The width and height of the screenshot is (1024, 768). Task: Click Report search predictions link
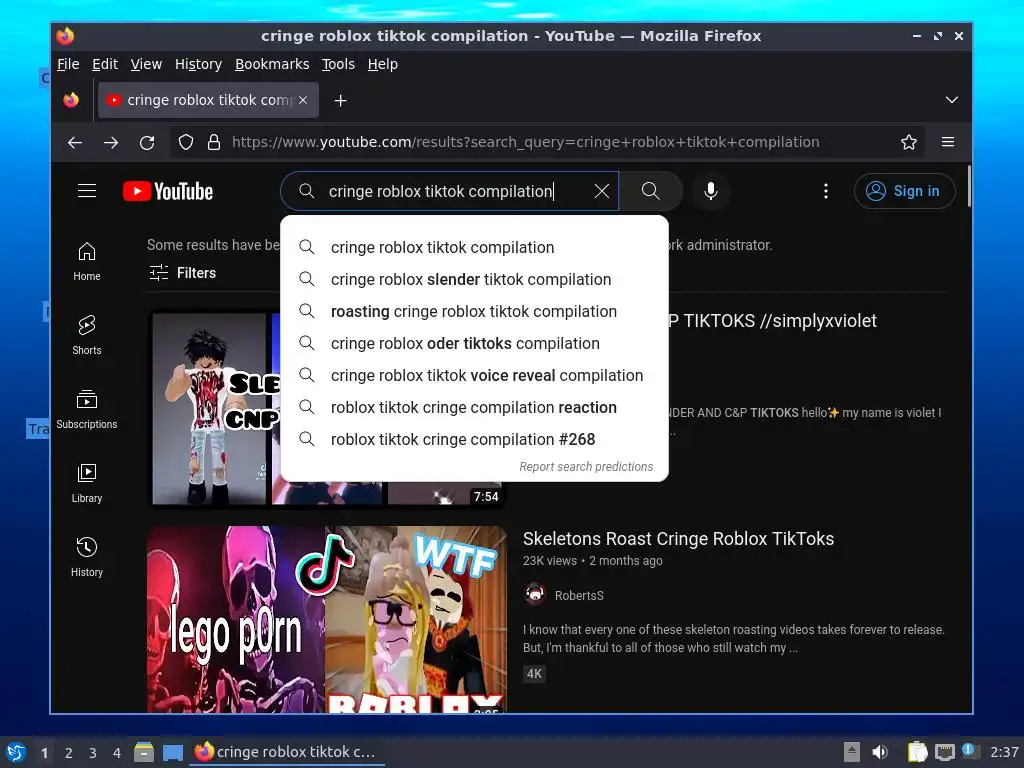[586, 466]
